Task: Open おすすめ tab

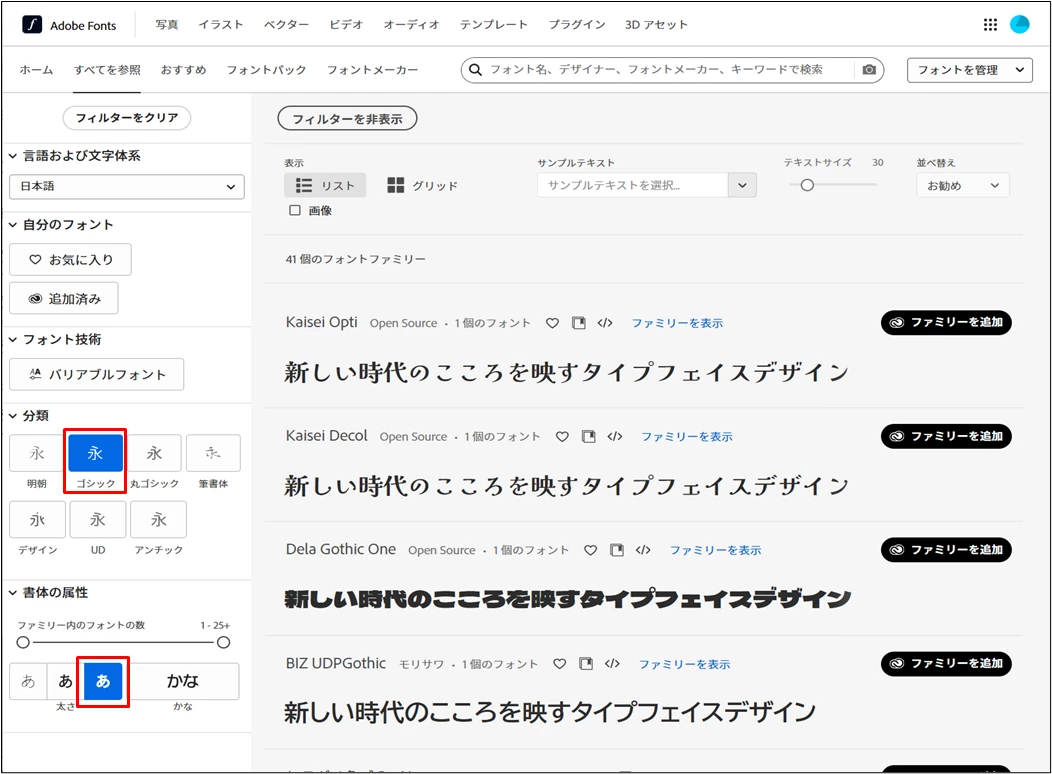Action: (x=183, y=70)
